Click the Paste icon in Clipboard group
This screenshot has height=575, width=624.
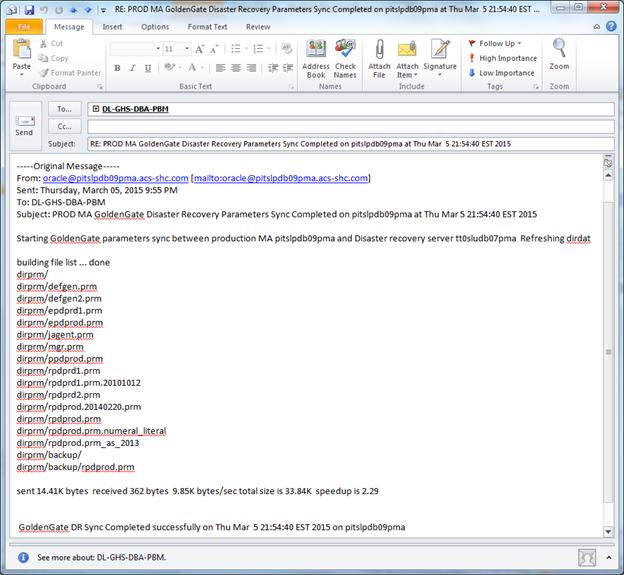tap(21, 53)
